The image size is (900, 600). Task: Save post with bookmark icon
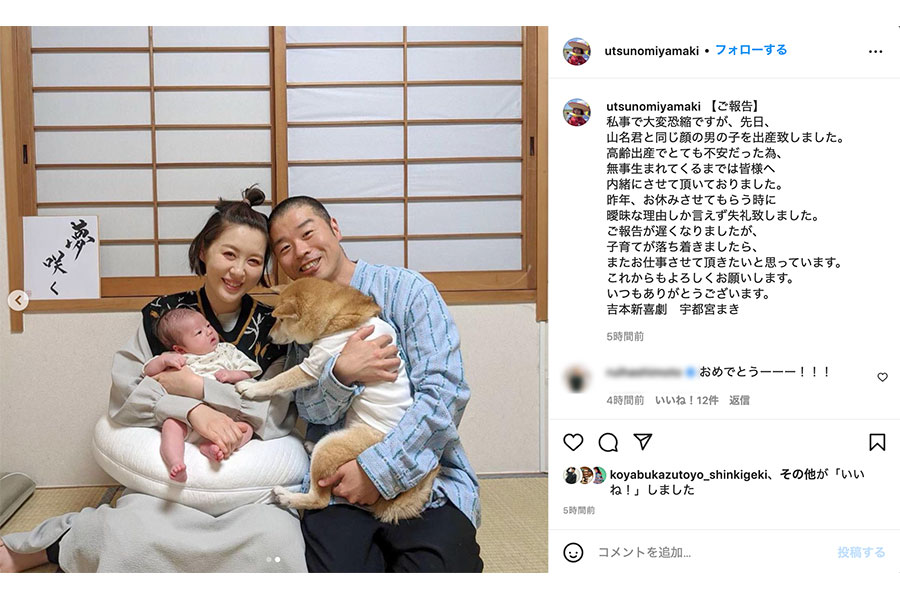coord(876,442)
